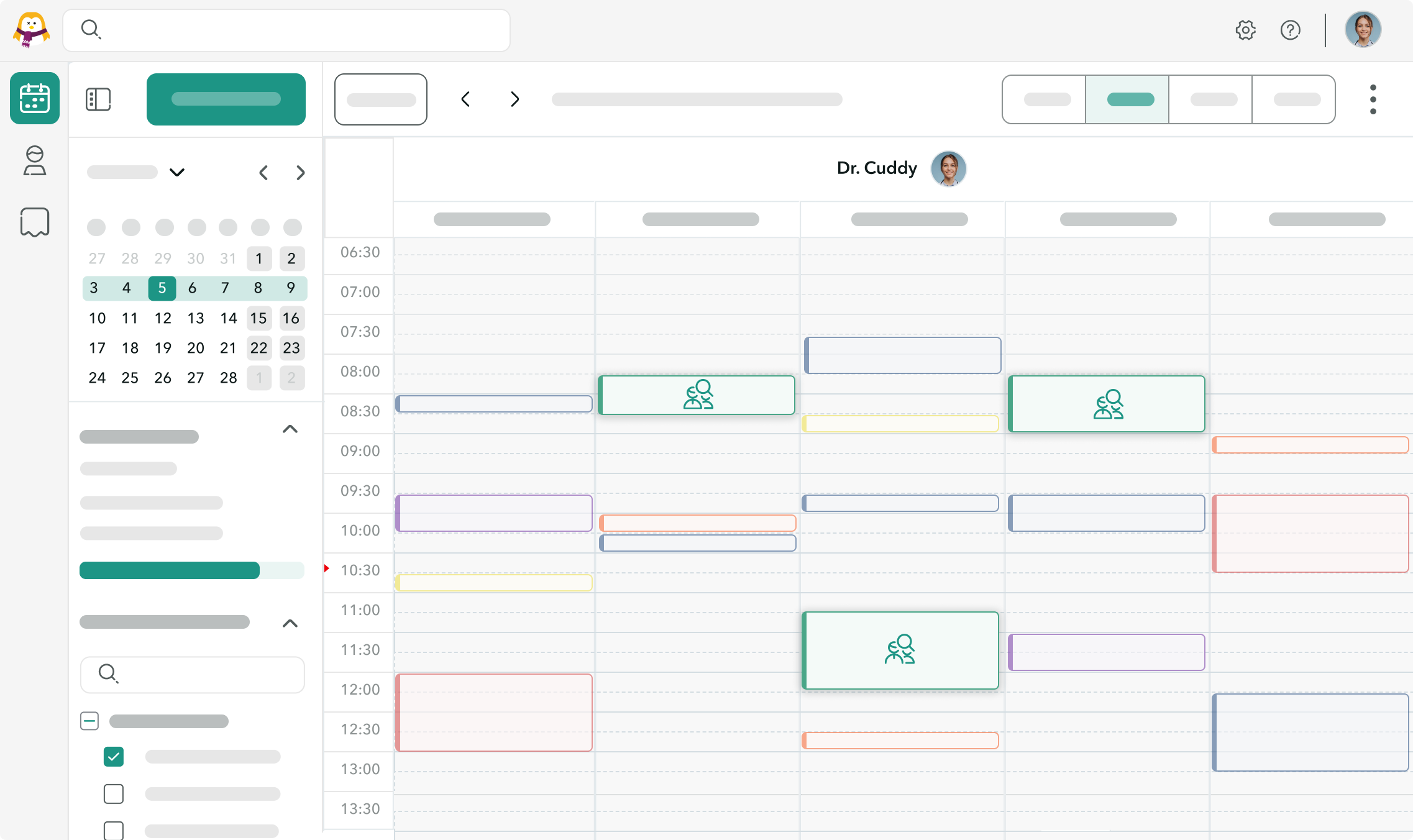Collapse the second sidebar filter section chevron
Screen dimensions: 1413x840
pos(290,624)
